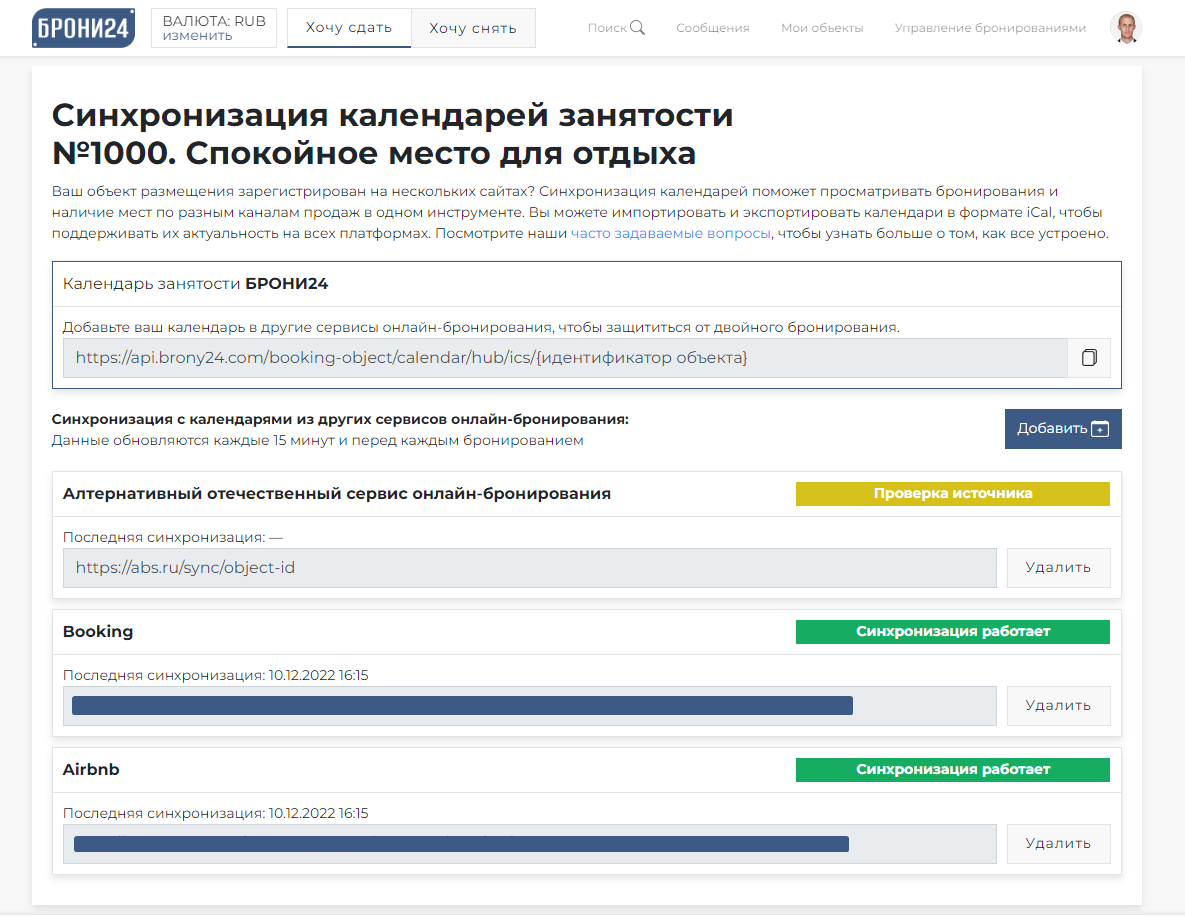The height and width of the screenshot is (916, 1185).
Task: Change currency via the изменить link
Action: point(197,36)
